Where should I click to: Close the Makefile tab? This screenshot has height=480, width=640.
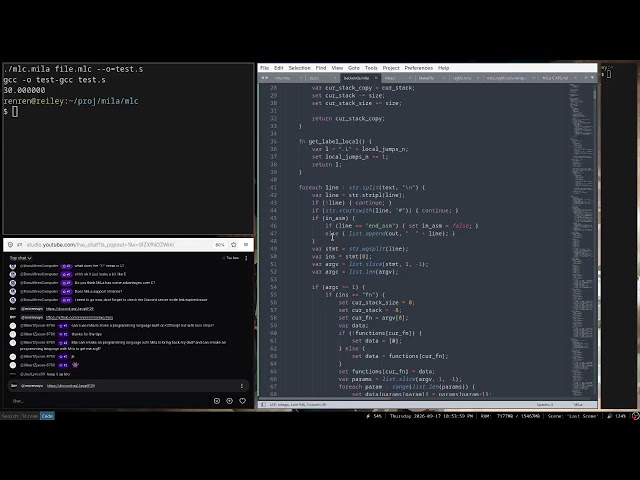click(444, 78)
